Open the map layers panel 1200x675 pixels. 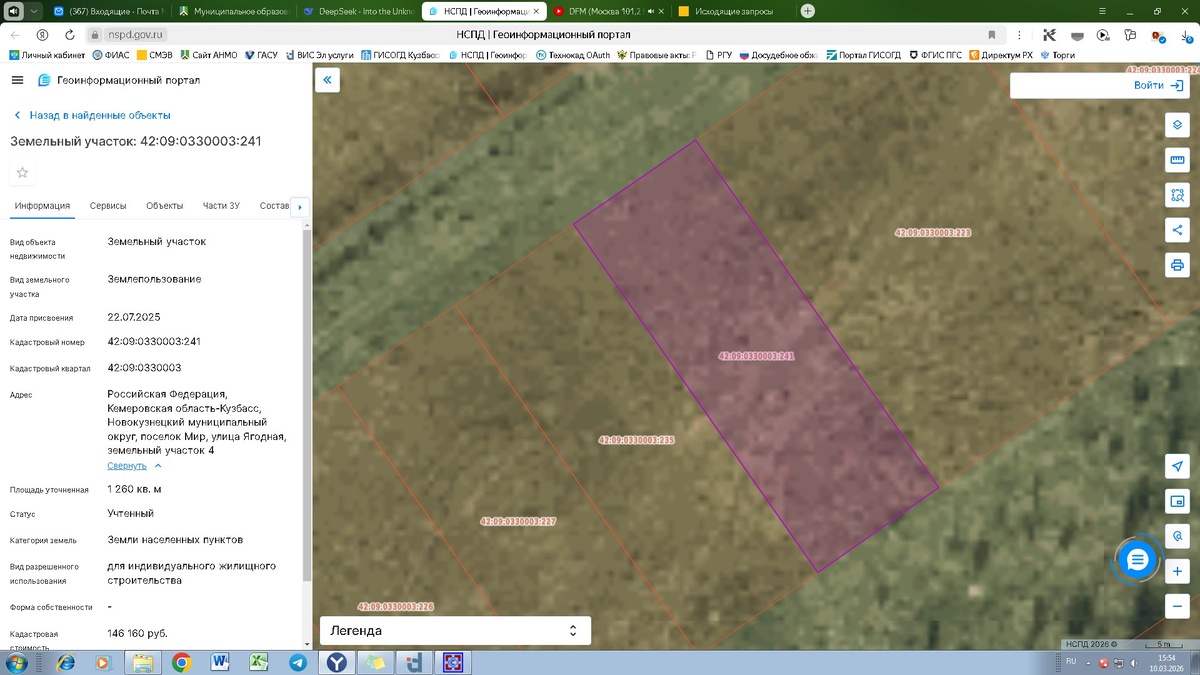[x=1177, y=125]
